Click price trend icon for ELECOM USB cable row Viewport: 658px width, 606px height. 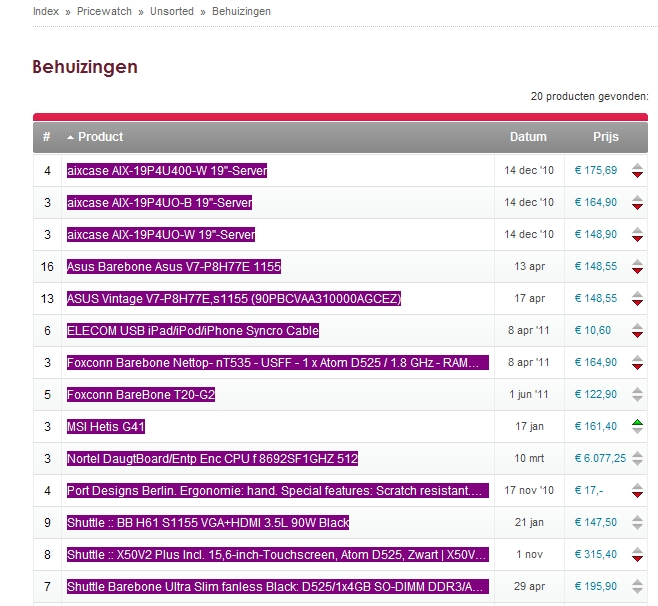click(637, 331)
